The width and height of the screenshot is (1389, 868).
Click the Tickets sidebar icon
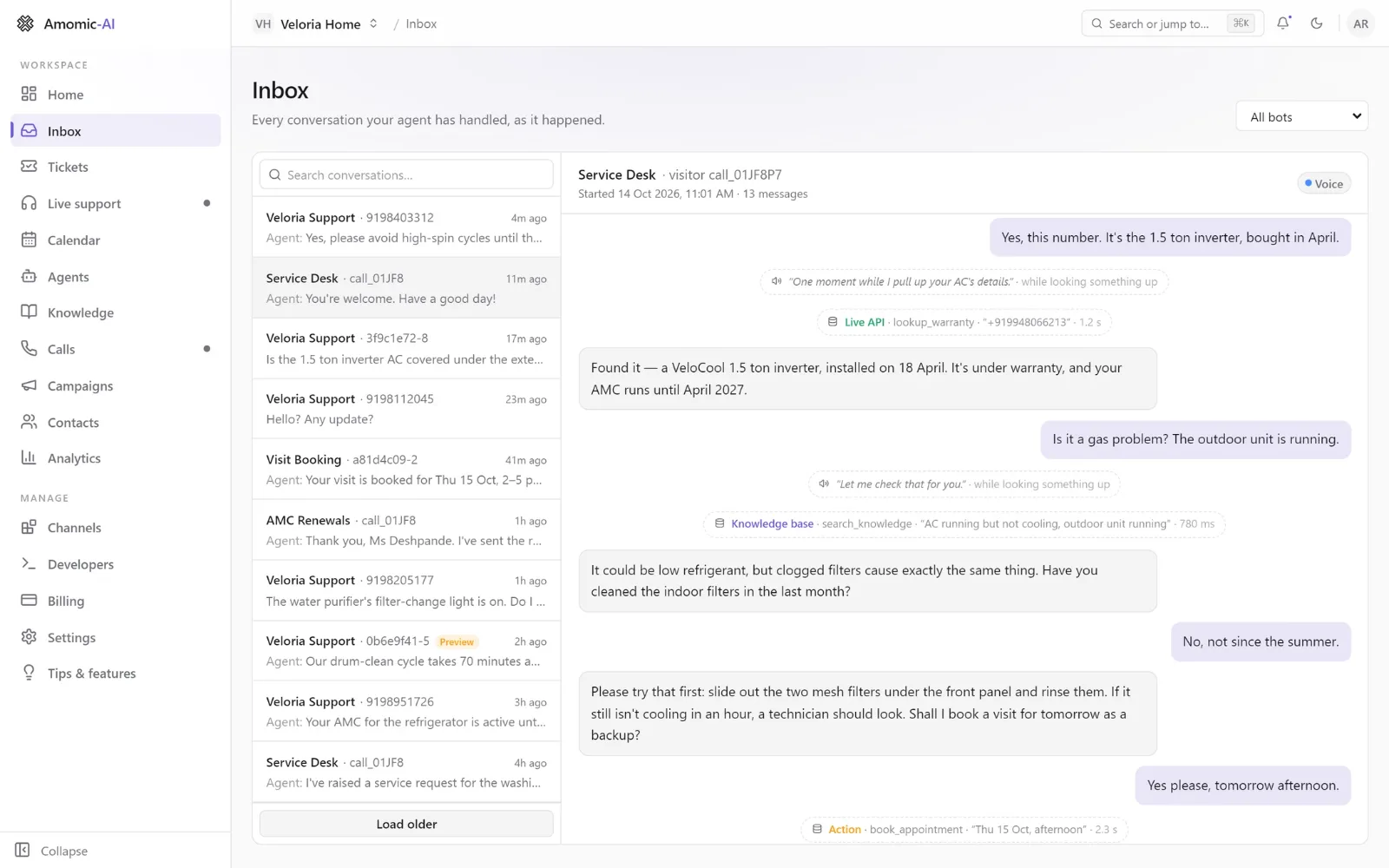(x=29, y=167)
